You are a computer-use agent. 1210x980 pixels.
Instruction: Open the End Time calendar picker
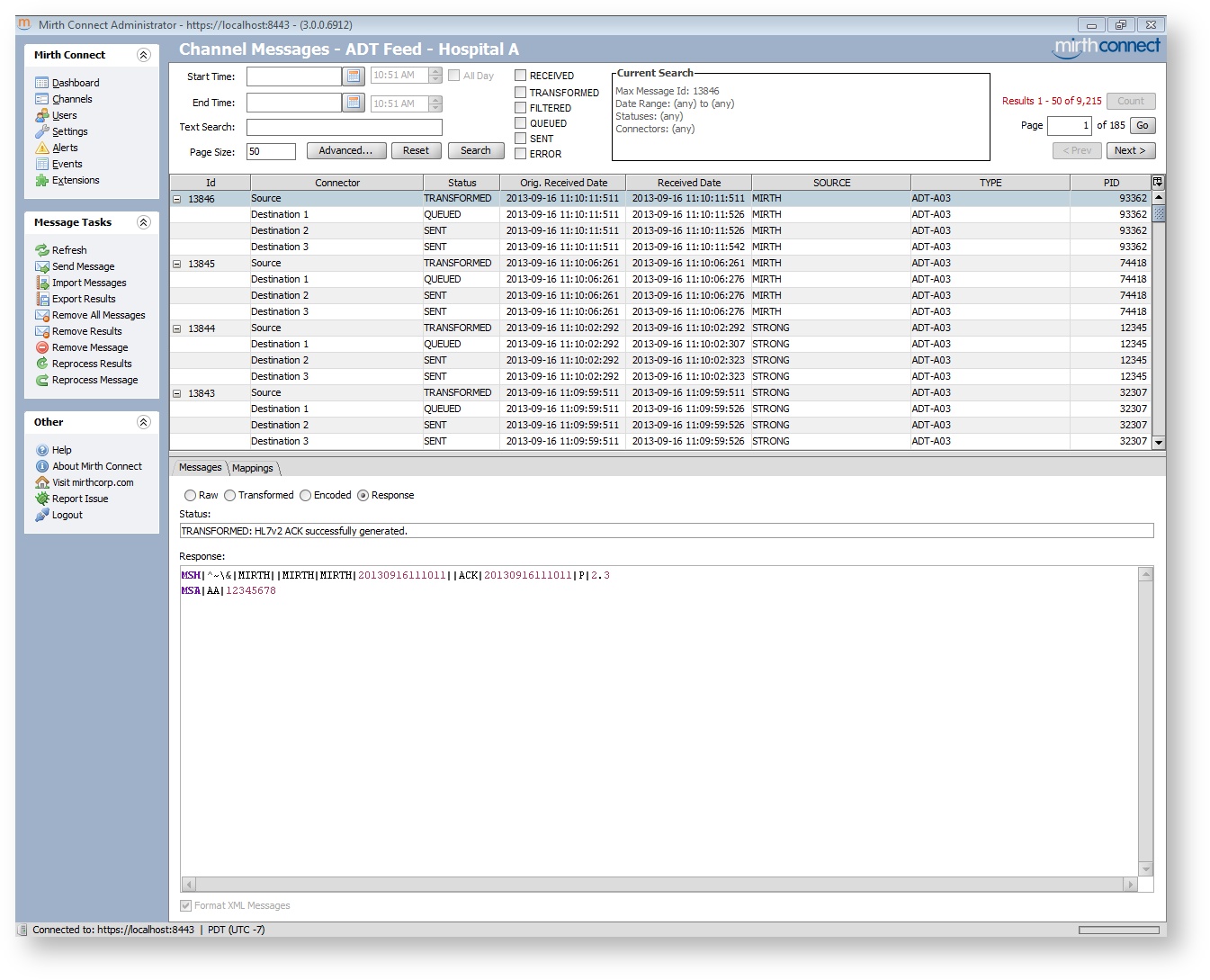(x=354, y=103)
